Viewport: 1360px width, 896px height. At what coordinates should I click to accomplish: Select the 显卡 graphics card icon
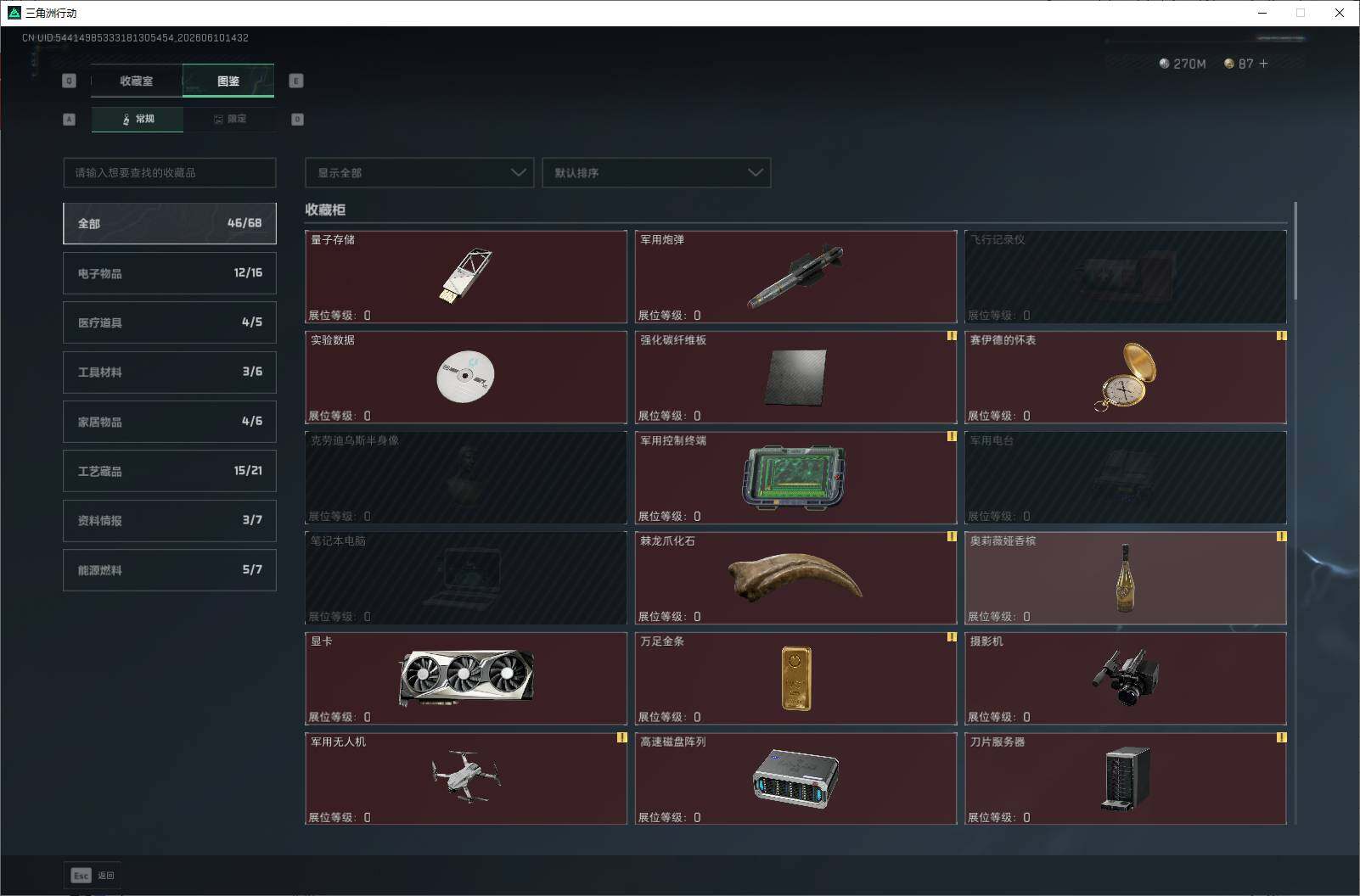pos(466,678)
